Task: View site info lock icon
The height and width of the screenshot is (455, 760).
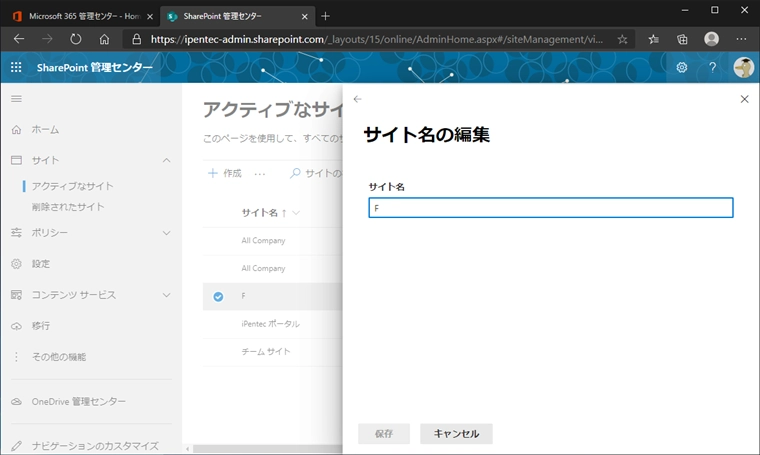Action: coord(137,39)
